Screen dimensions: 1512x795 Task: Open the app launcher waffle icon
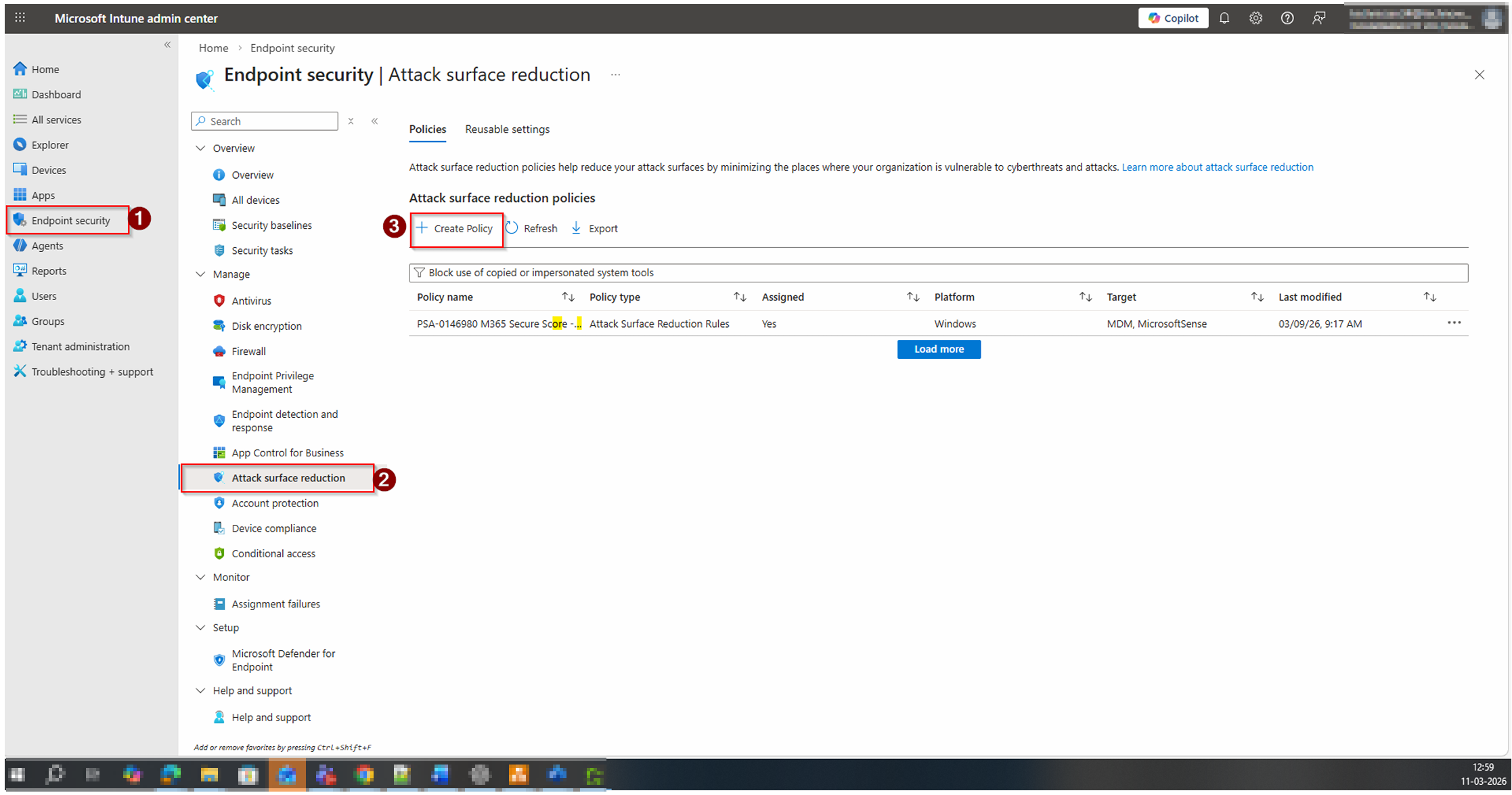pos(20,18)
